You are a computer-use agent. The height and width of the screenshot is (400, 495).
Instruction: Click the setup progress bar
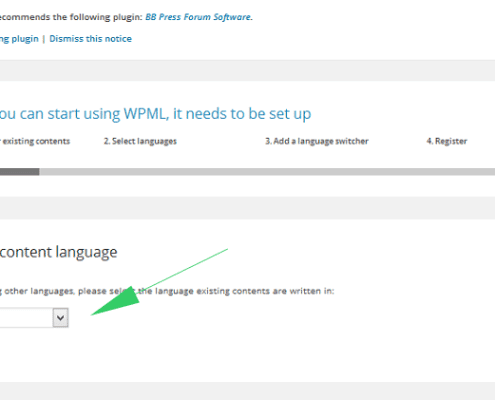pos(247,172)
